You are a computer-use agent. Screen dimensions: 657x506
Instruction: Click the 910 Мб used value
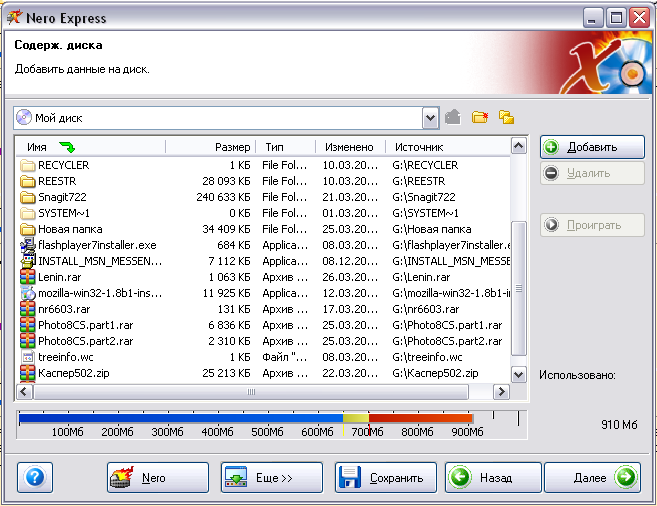pyautogui.click(x=619, y=425)
